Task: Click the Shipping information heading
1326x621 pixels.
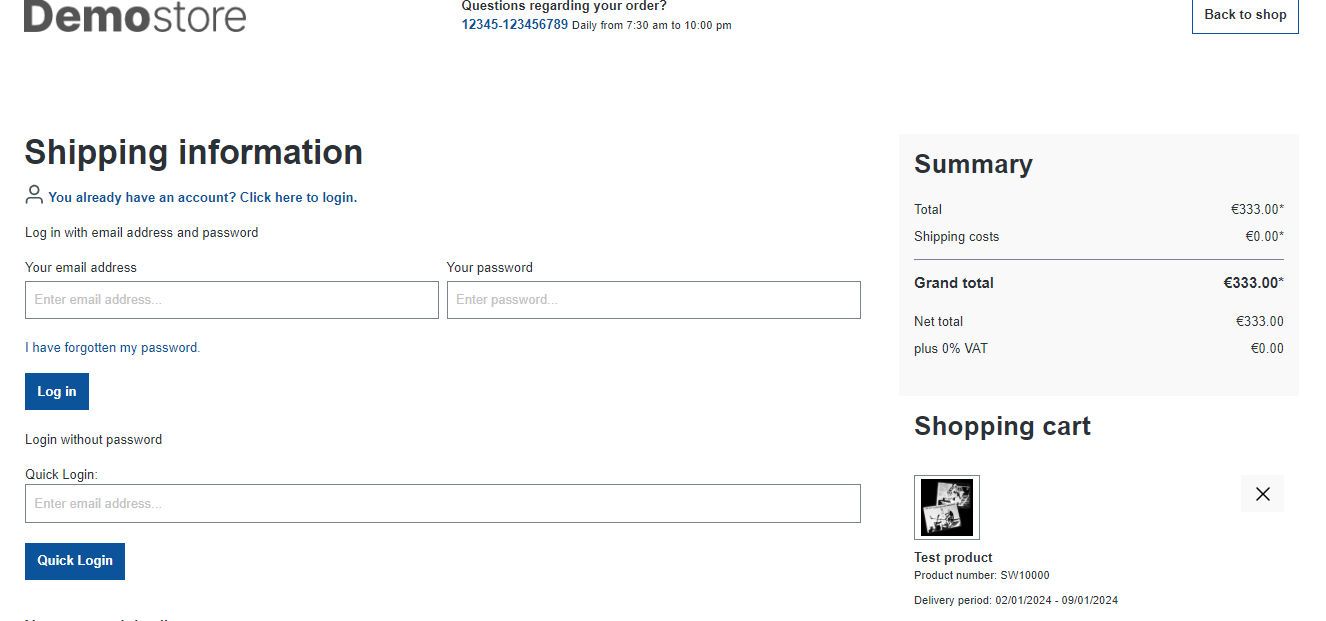Action: pyautogui.click(x=194, y=152)
